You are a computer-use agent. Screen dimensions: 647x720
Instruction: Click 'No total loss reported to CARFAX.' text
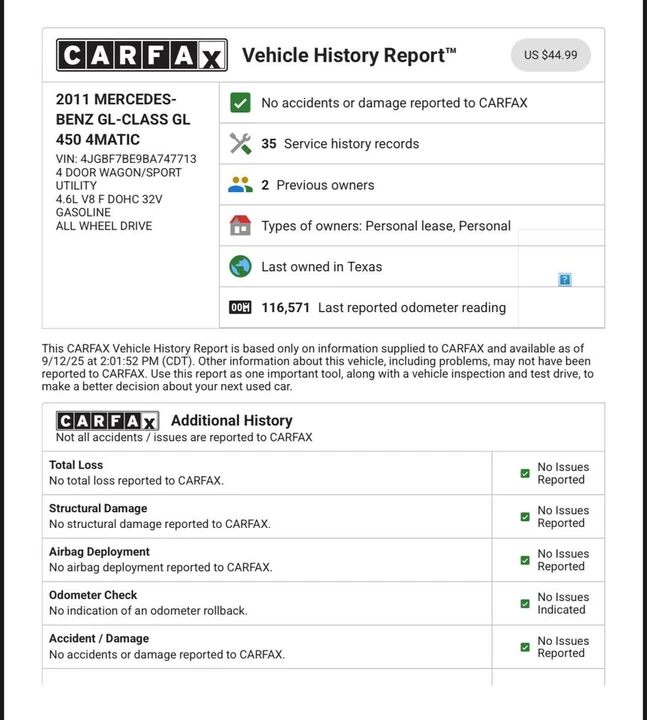click(136, 480)
